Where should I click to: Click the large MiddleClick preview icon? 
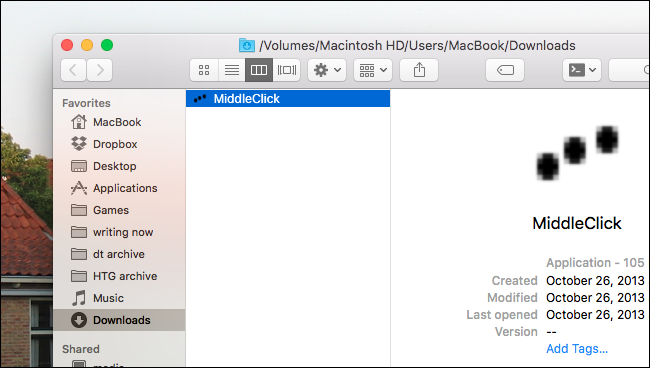pos(577,153)
